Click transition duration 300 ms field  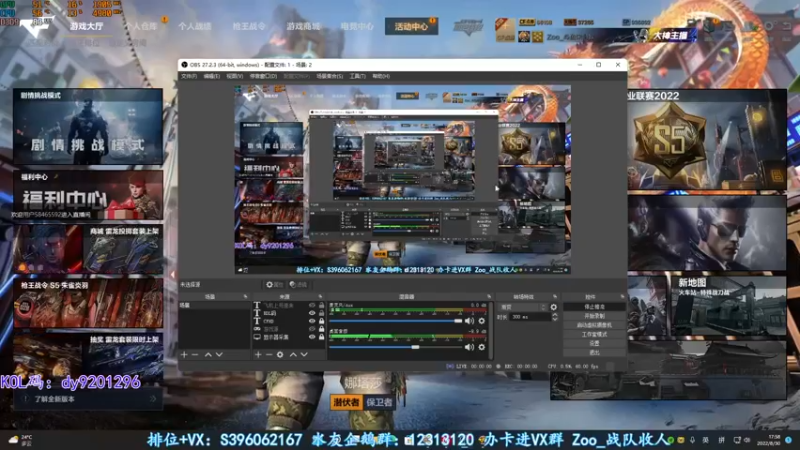click(530, 317)
